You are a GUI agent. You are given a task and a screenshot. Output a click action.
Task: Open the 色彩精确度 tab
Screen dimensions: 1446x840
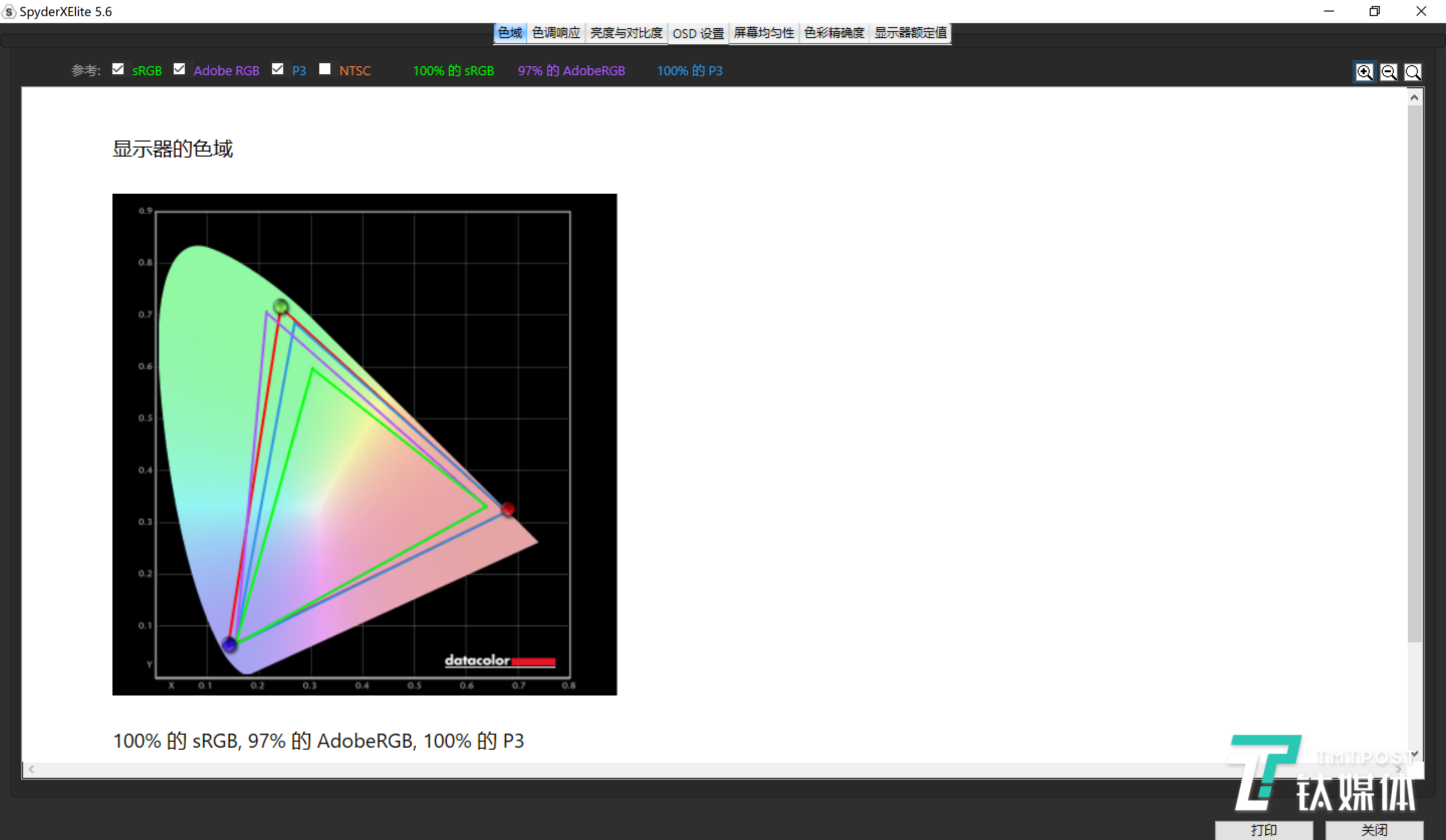834,33
